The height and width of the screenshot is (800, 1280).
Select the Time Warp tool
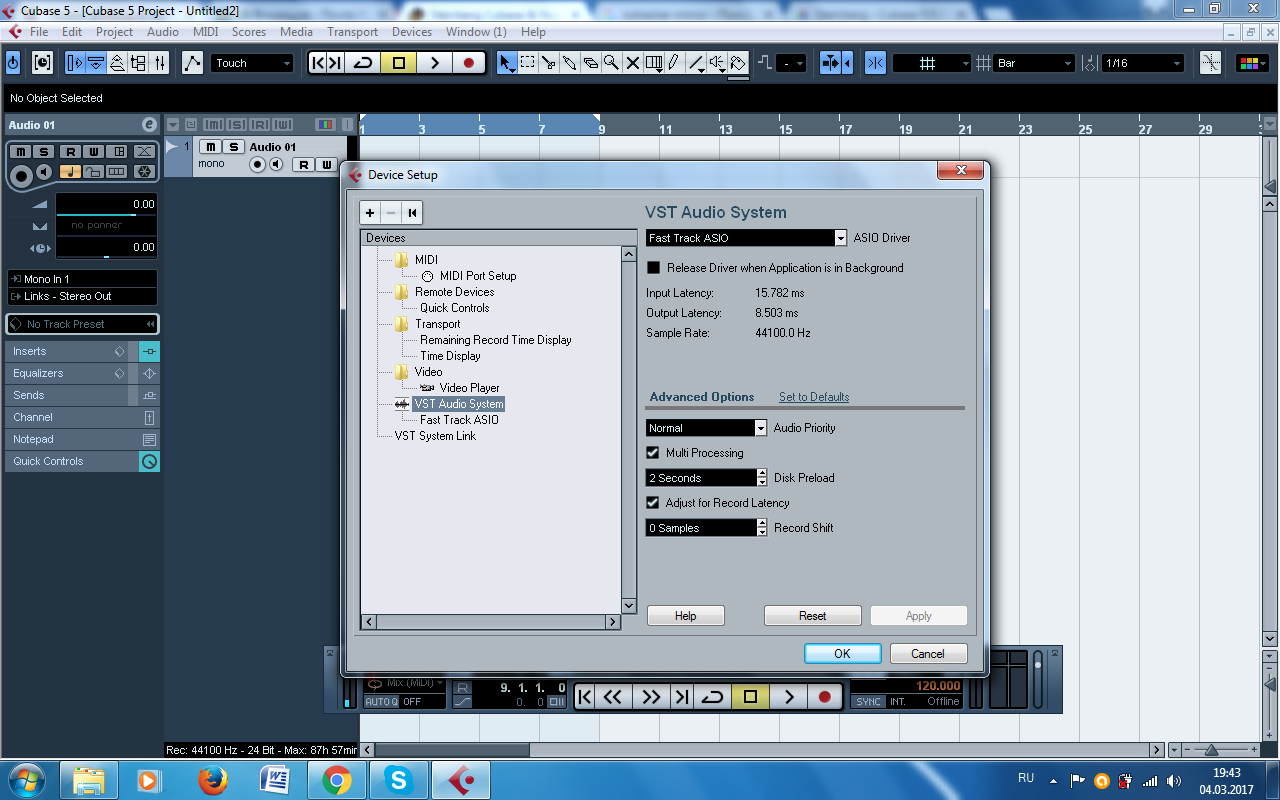tap(654, 63)
